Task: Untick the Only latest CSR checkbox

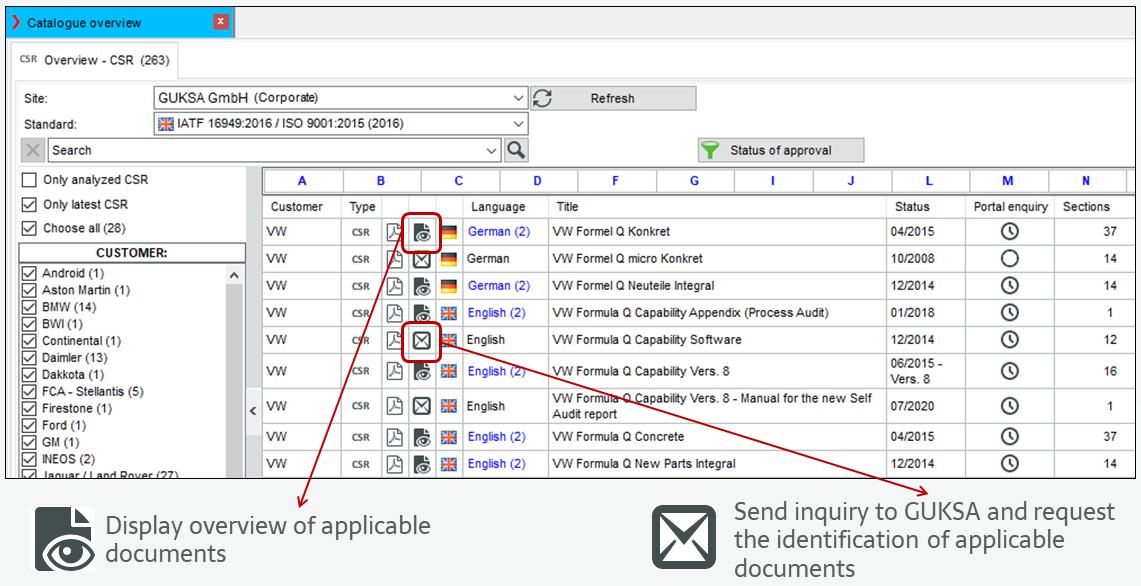Action: [29, 205]
